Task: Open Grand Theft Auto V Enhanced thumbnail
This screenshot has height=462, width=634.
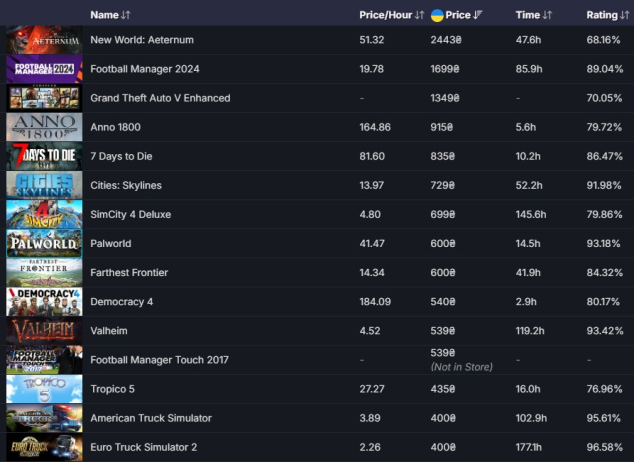Action: 44,98
